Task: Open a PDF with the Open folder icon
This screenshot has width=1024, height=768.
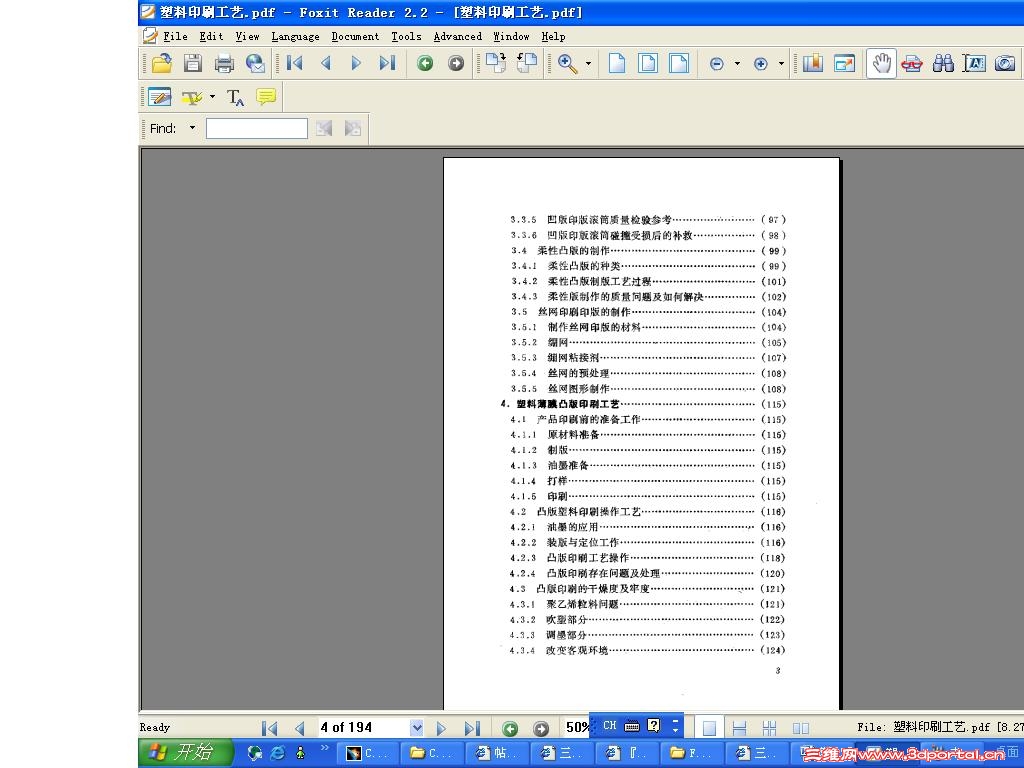Action: pos(161,63)
